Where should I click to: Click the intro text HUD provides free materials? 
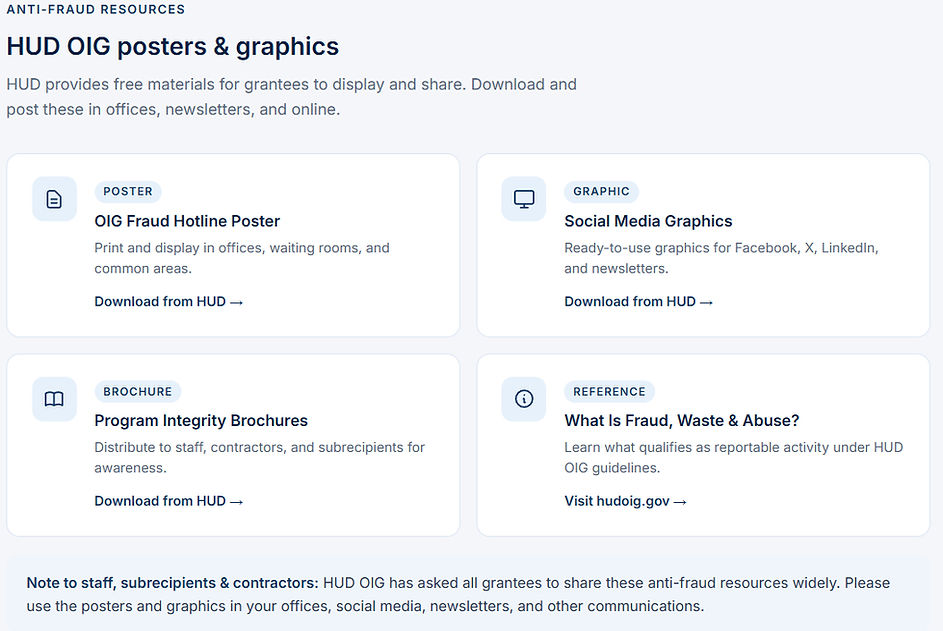292,97
